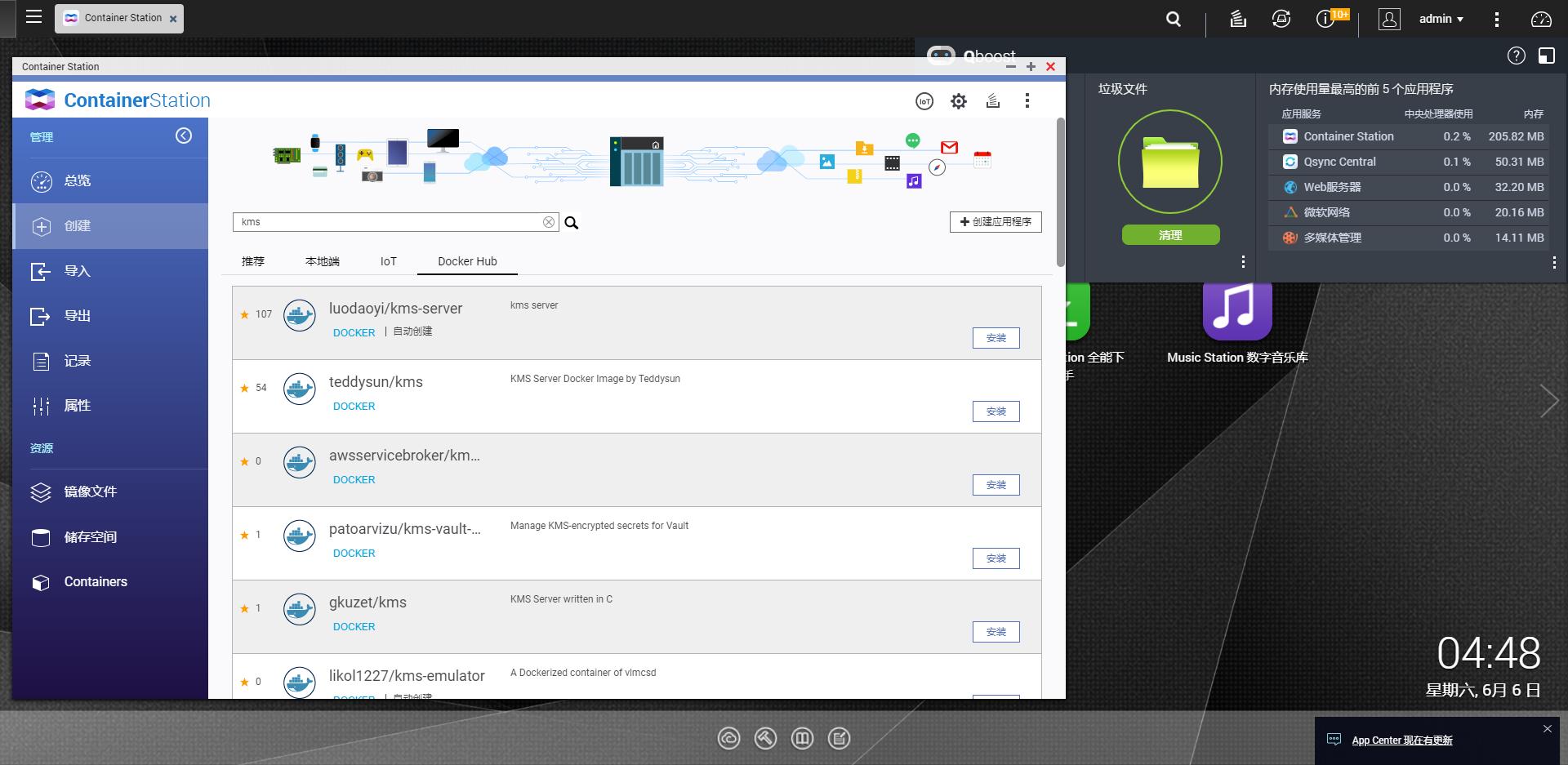Viewport: 1568px width, 765px height.
Task: Open Qboost help question mark icon
Action: [x=1517, y=56]
